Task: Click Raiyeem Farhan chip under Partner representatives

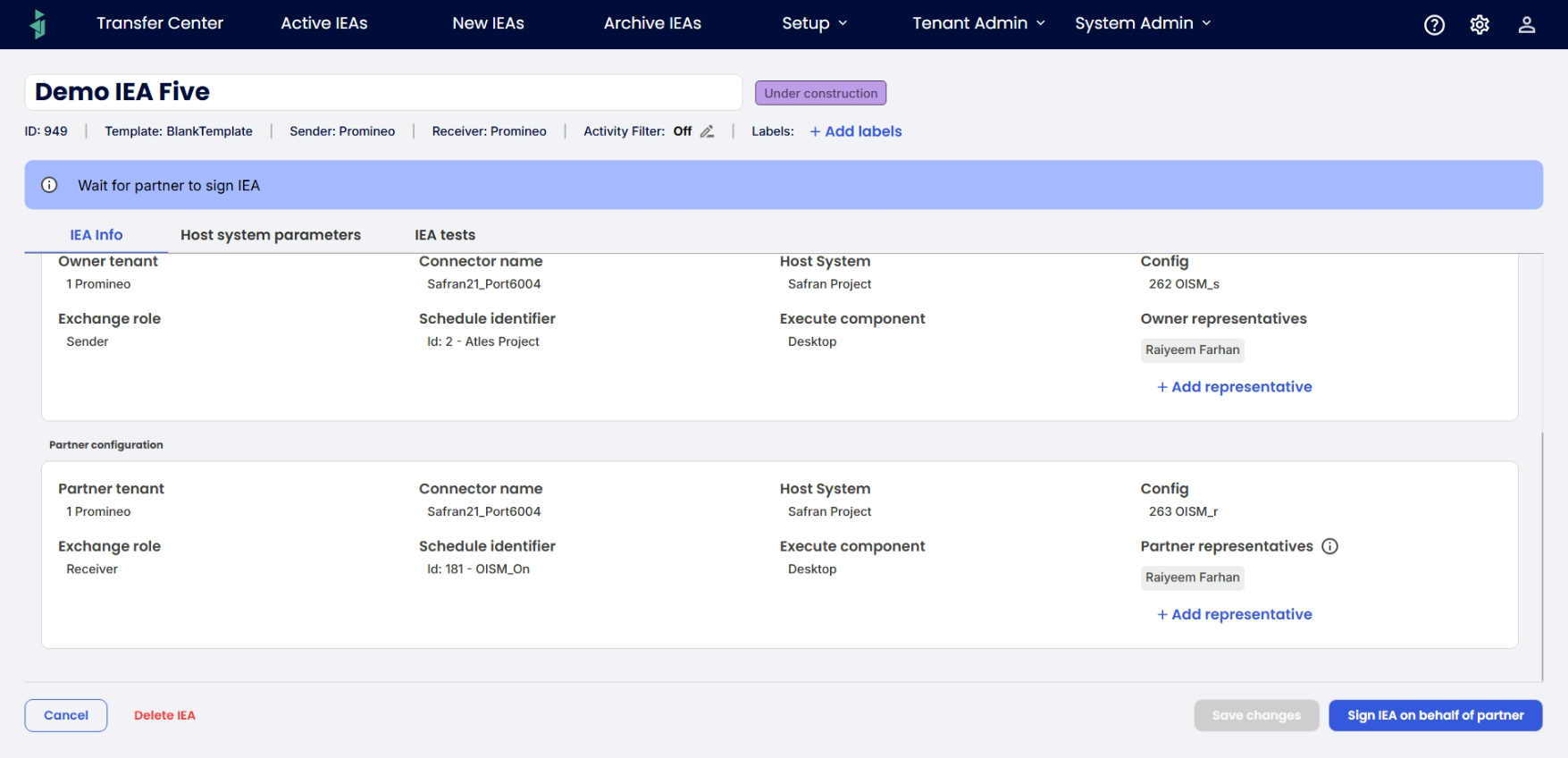Action: [1192, 577]
